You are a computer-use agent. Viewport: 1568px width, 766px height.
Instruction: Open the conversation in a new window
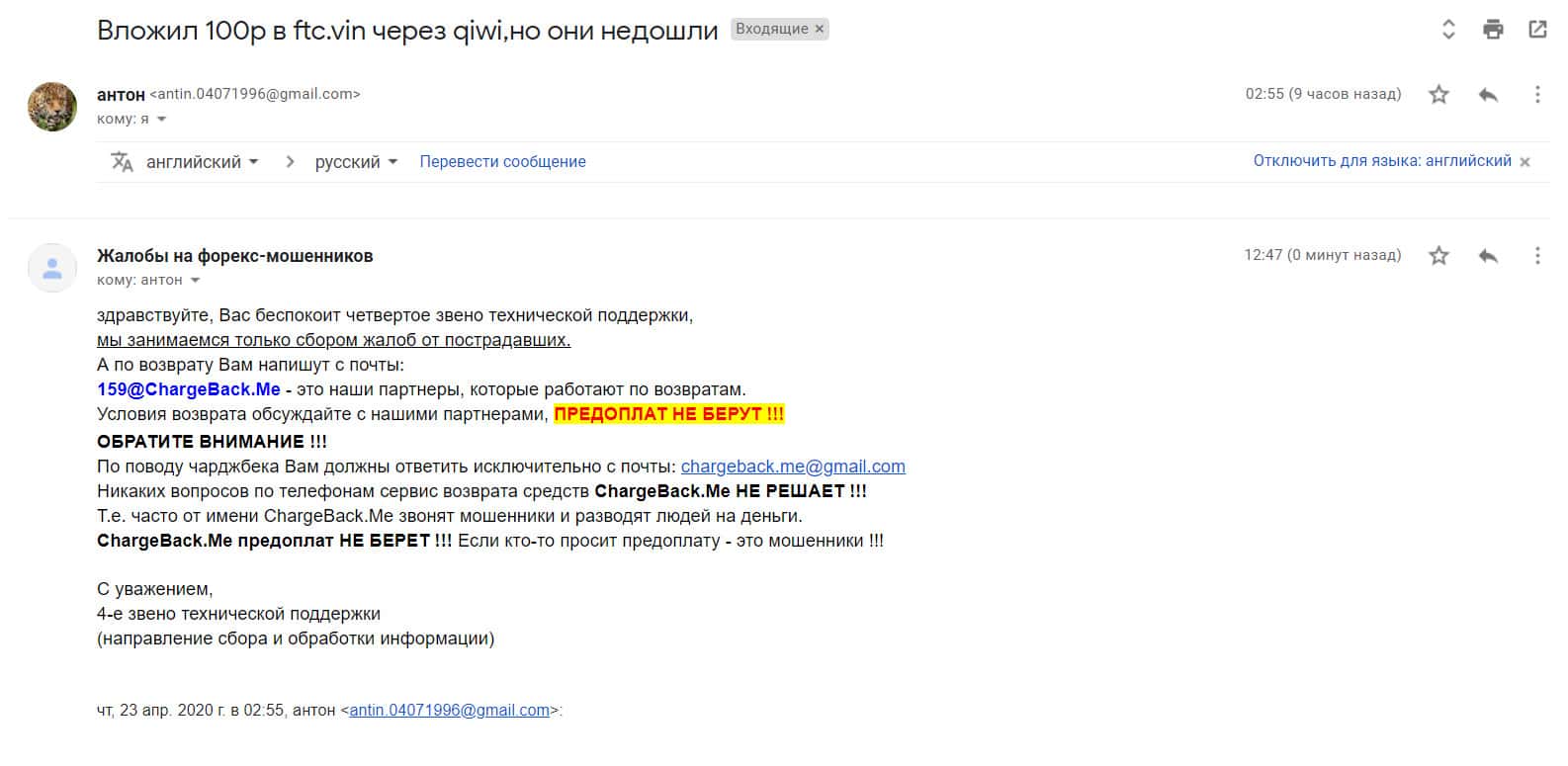click(1537, 30)
